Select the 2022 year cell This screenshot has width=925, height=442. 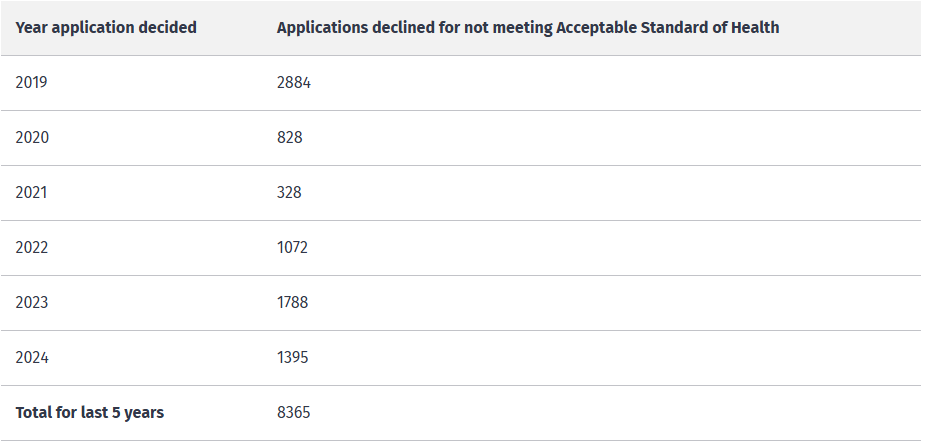point(32,247)
